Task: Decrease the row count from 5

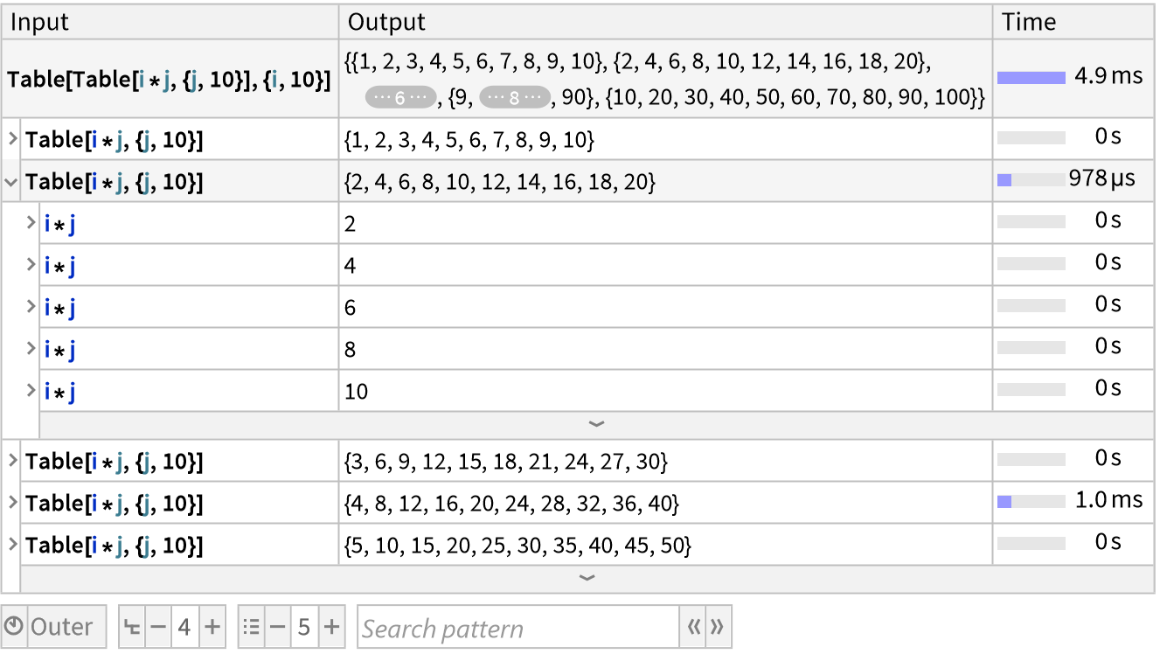Action: [278, 628]
